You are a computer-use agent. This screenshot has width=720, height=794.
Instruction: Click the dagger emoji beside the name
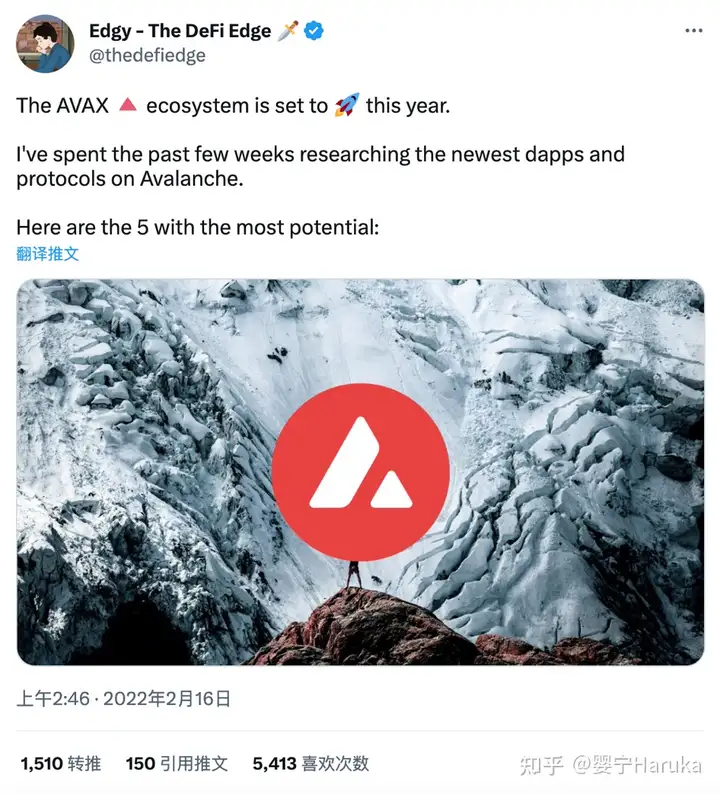pyautogui.click(x=288, y=31)
